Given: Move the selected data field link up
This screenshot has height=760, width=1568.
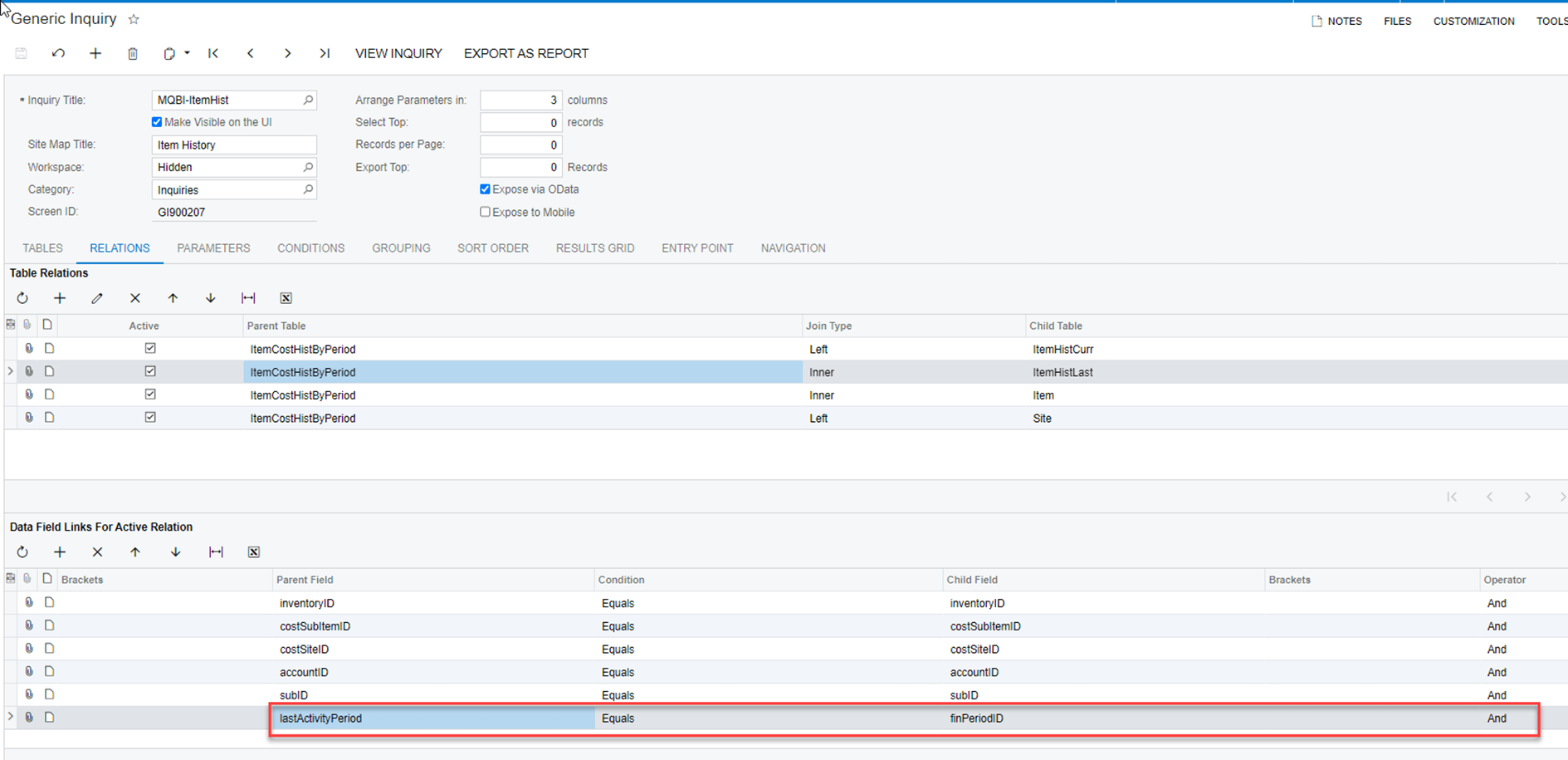Looking at the screenshot, I should (x=134, y=552).
